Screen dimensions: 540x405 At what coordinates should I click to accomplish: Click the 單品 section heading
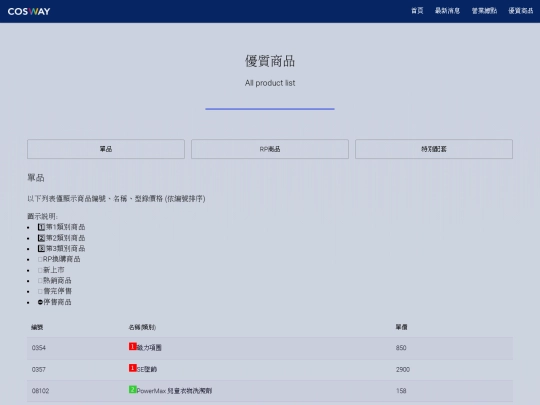(x=36, y=178)
